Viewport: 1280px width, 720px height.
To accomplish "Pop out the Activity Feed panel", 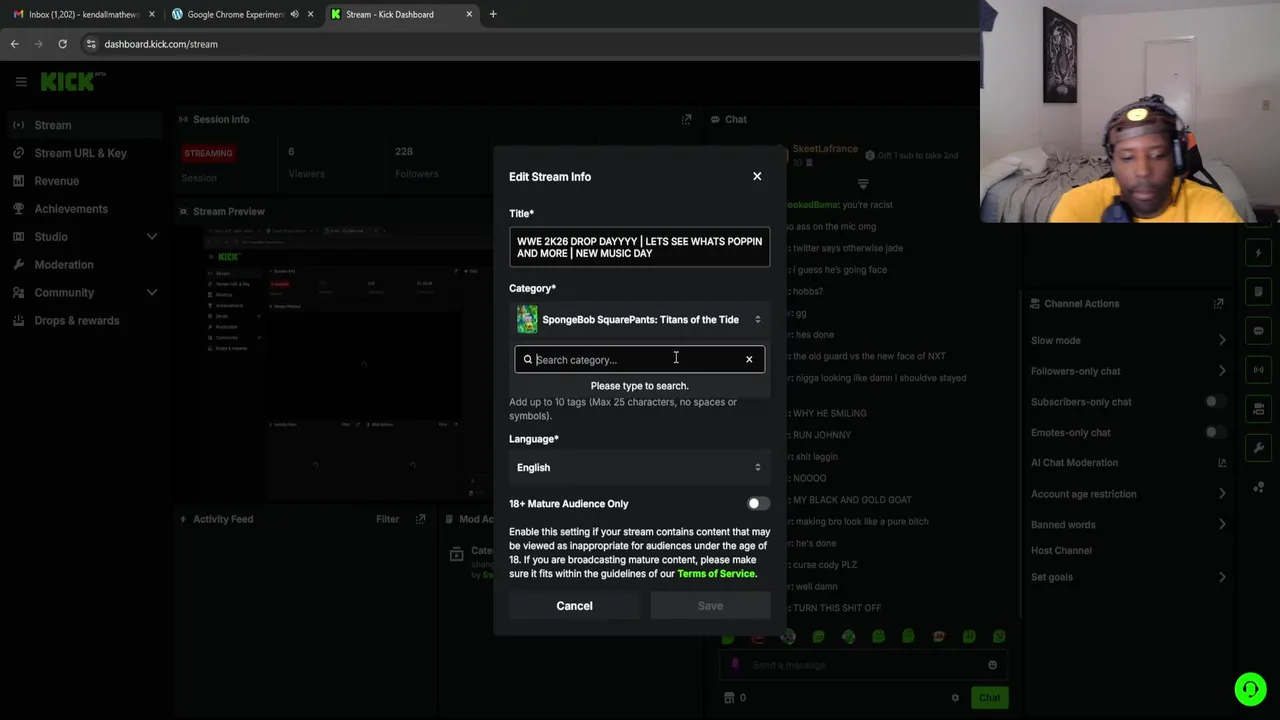I will click(x=421, y=519).
